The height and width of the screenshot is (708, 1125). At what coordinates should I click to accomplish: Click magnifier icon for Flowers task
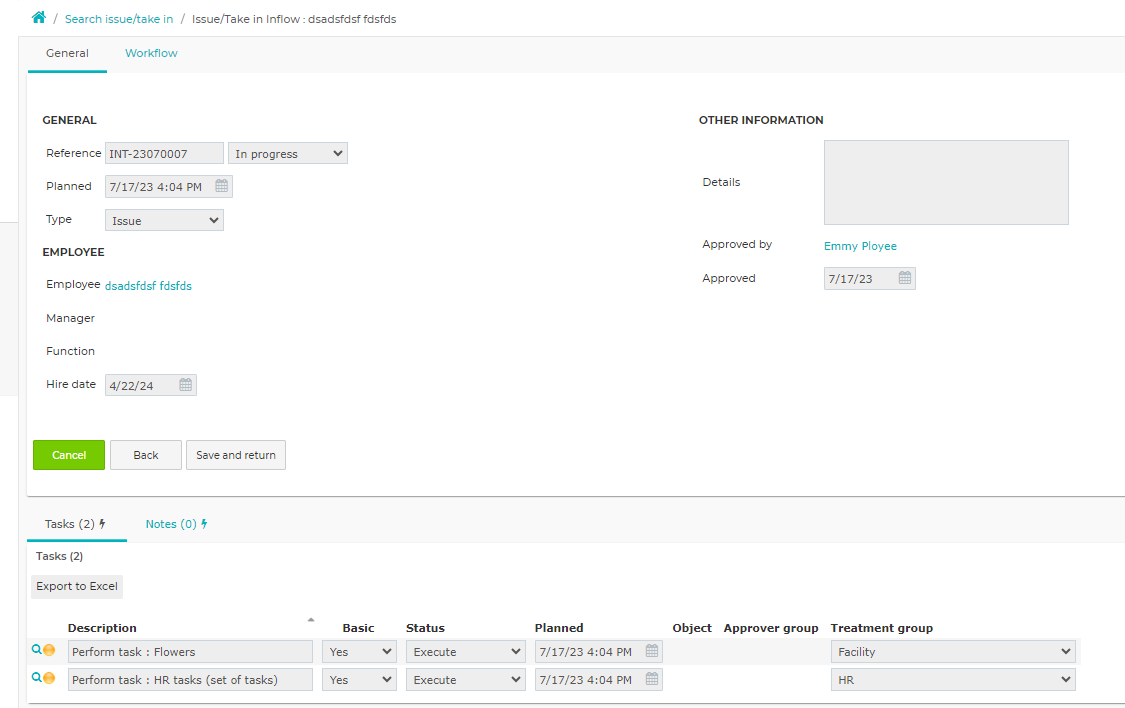pyautogui.click(x=37, y=650)
